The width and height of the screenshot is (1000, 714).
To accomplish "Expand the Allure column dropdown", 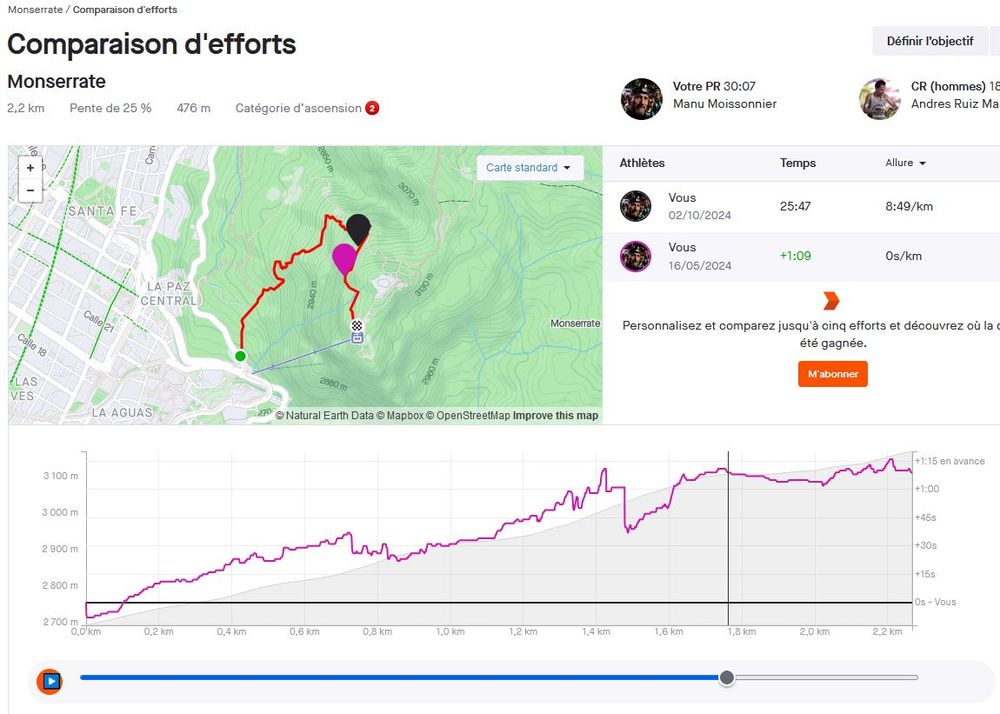I will click(905, 163).
